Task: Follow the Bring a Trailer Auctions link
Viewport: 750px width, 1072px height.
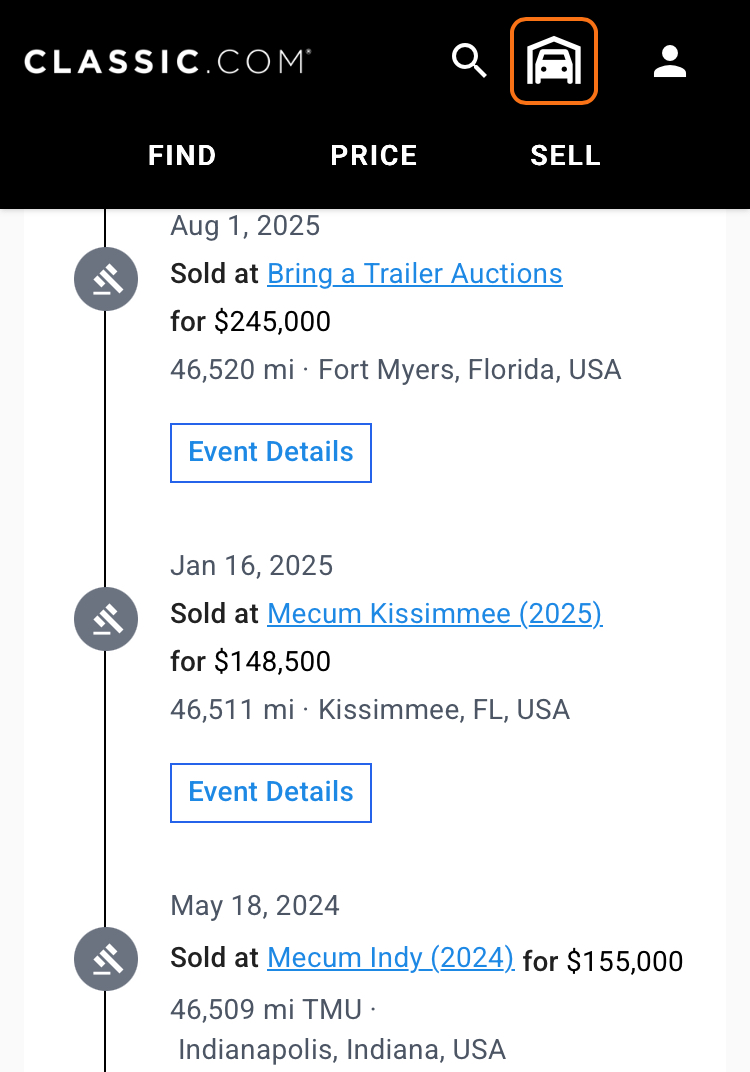Action: coord(415,274)
